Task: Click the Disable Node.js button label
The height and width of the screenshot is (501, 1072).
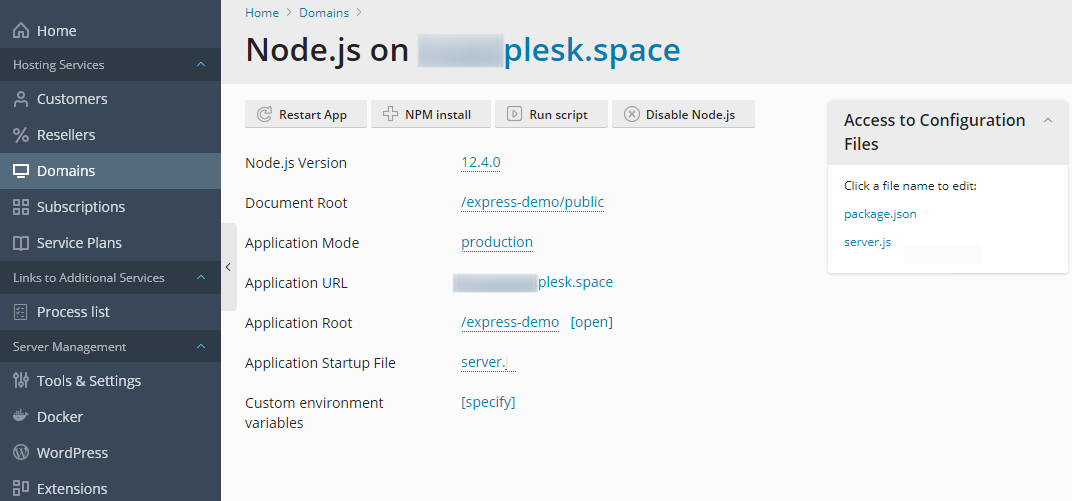Action: [x=691, y=115]
